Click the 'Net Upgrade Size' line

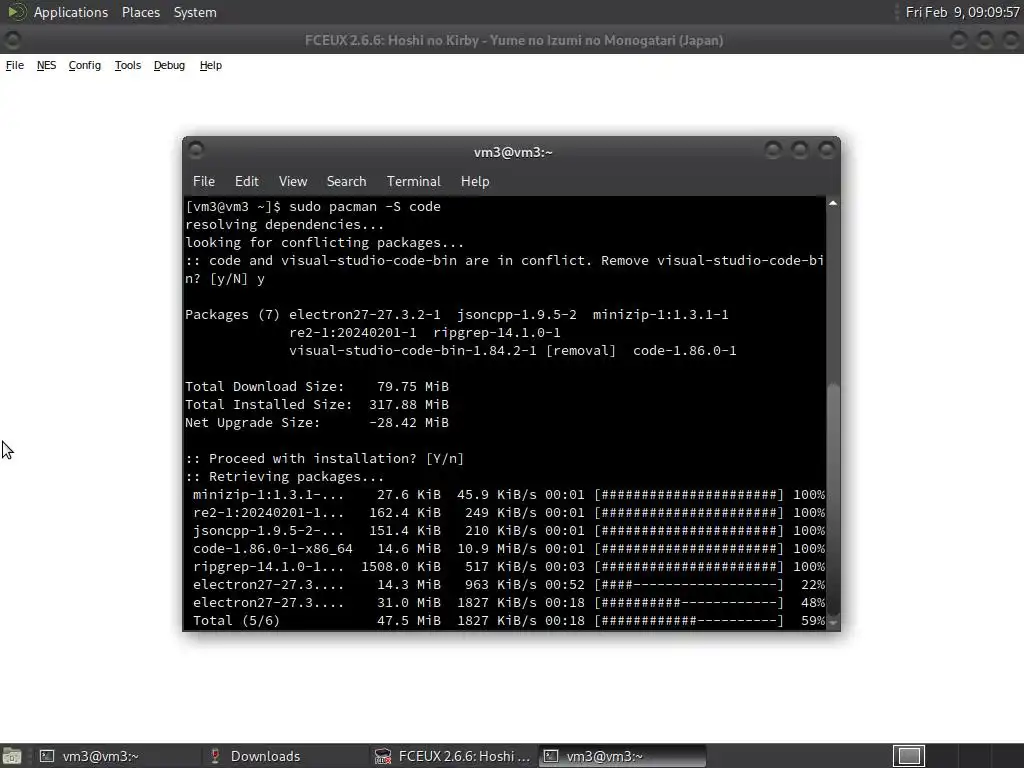pyautogui.click(x=317, y=423)
